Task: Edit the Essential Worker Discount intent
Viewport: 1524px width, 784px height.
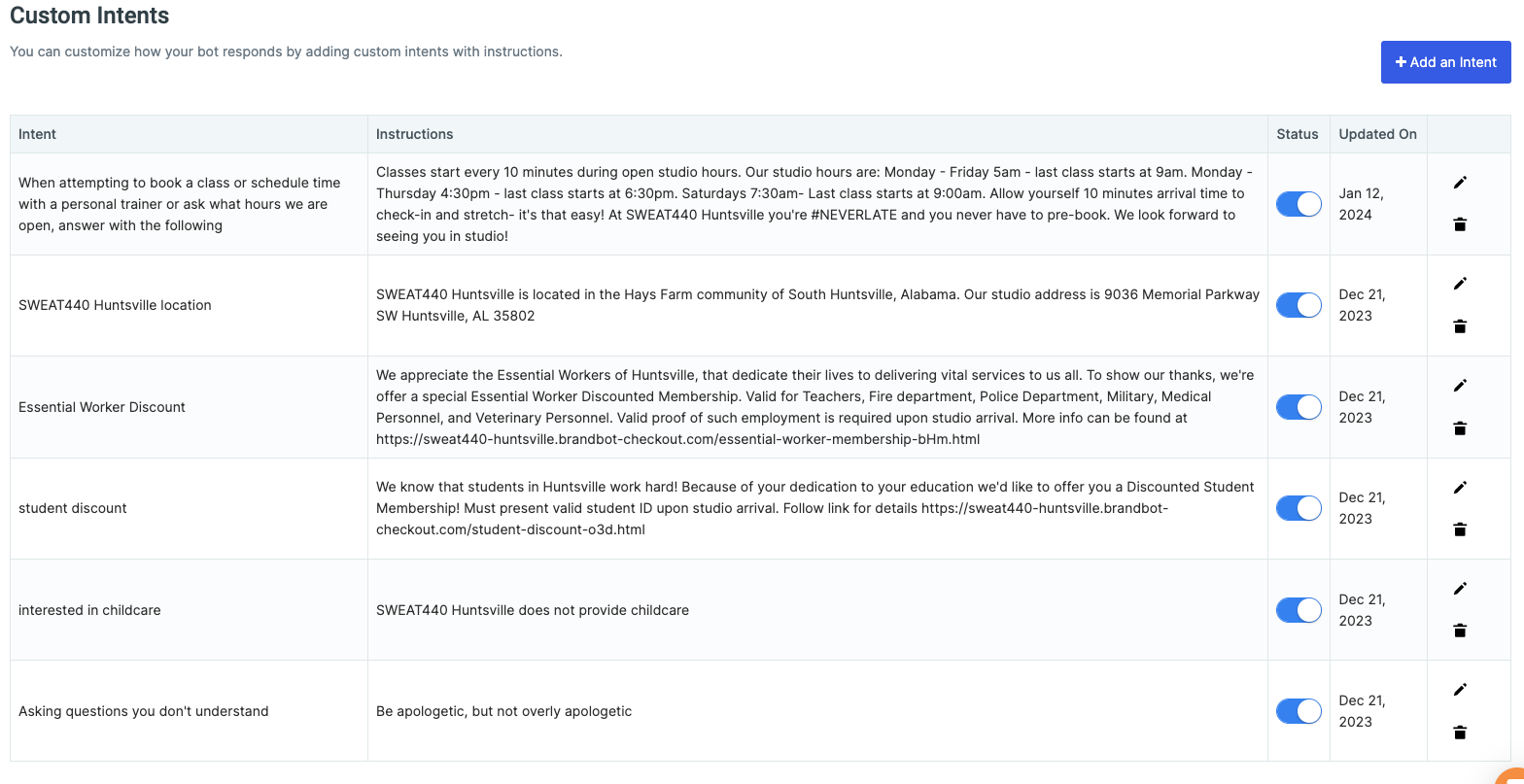Action: [1459, 386]
